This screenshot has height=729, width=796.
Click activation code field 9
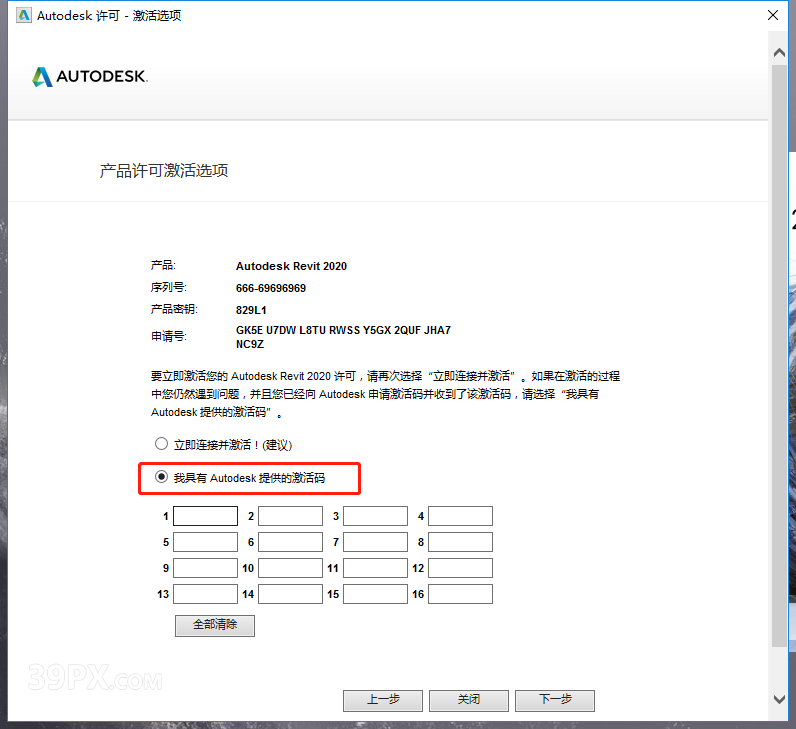[x=206, y=568]
